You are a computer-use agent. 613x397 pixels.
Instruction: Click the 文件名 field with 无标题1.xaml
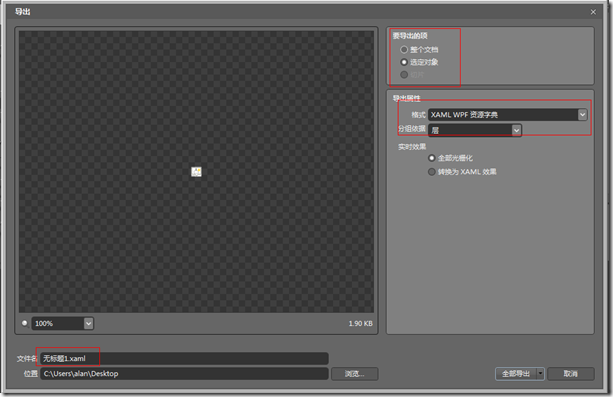[184, 358]
